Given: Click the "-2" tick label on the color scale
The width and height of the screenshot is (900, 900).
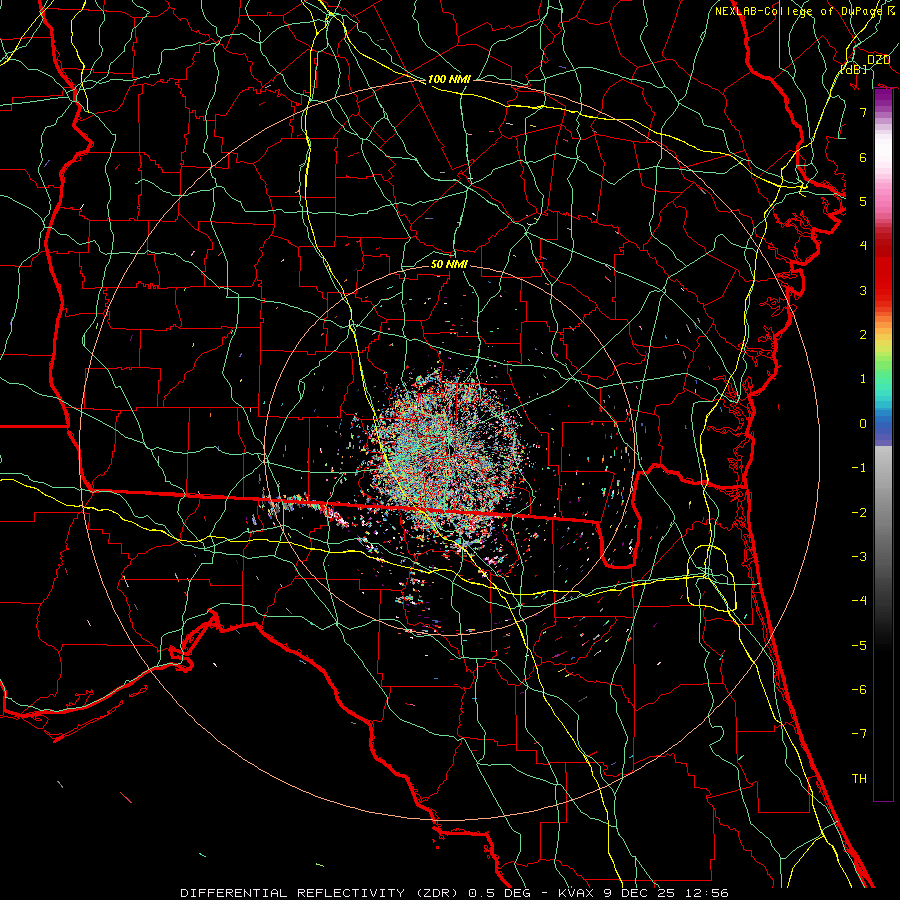Looking at the screenshot, I should [x=859, y=513].
